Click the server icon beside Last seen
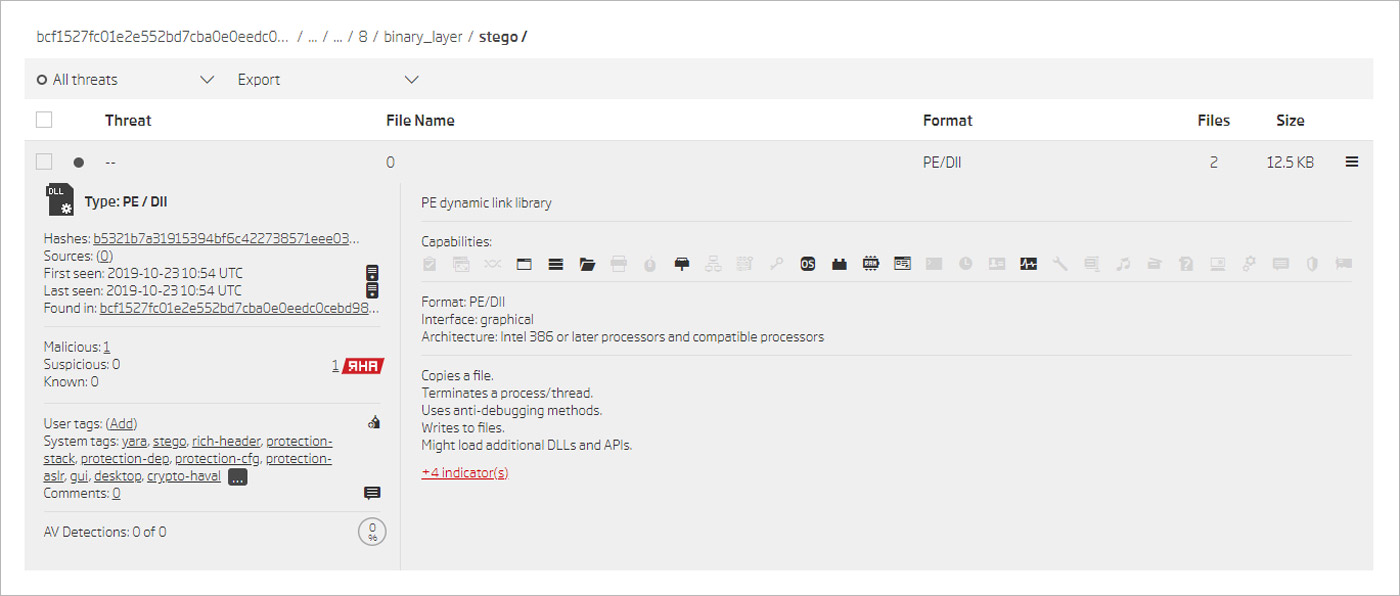Screen dimensions: 1400x596 coord(372,290)
